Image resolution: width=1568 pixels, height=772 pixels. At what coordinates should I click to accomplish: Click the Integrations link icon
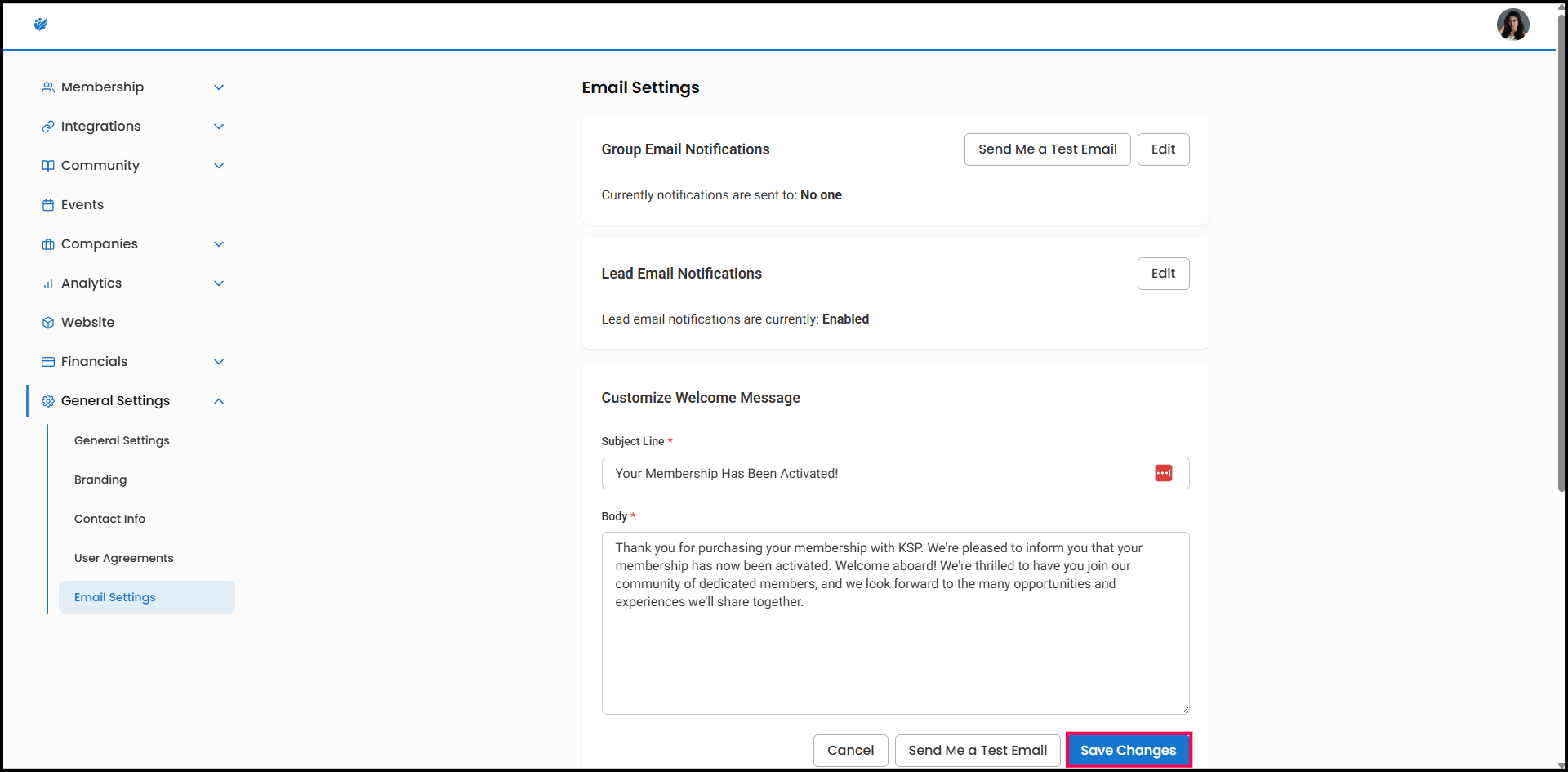tap(48, 127)
